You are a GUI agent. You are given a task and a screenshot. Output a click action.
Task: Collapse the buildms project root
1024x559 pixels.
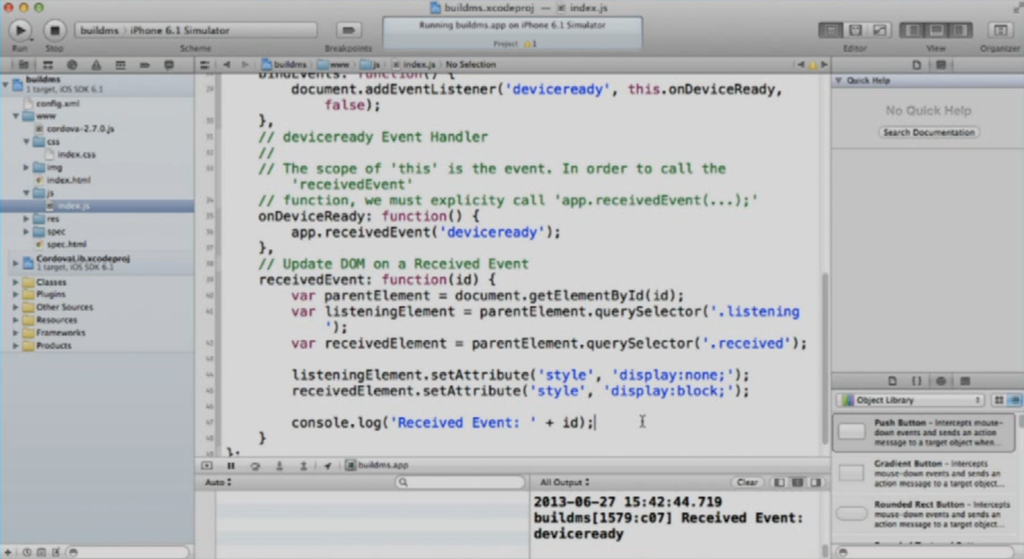point(6,84)
